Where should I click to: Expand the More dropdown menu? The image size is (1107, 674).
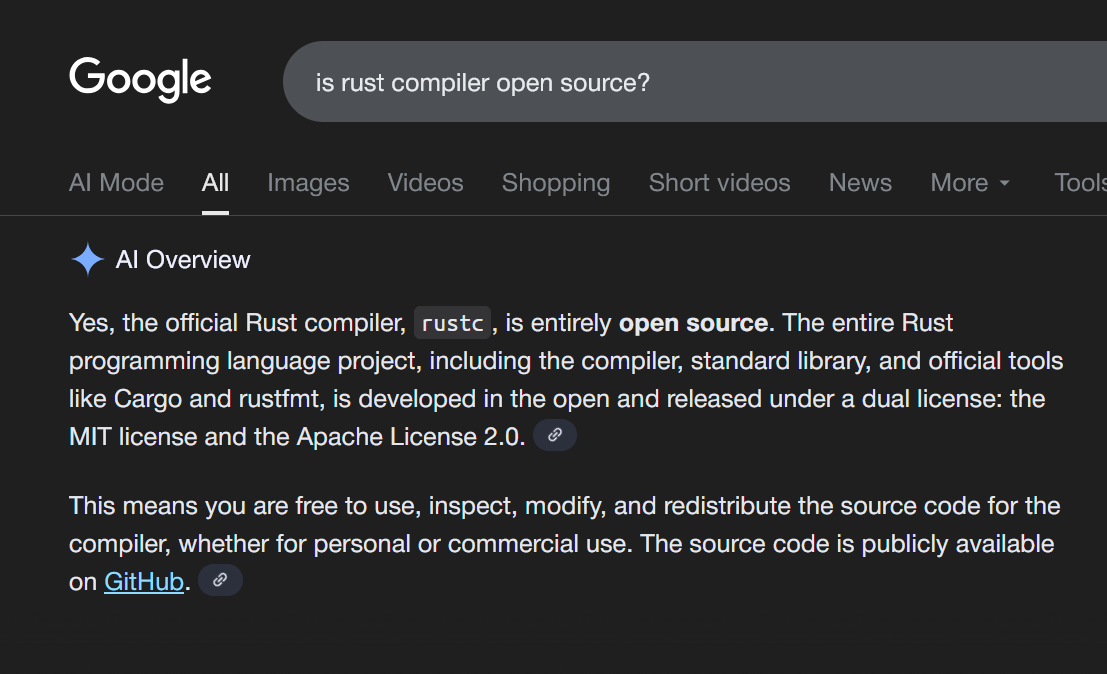coord(970,183)
